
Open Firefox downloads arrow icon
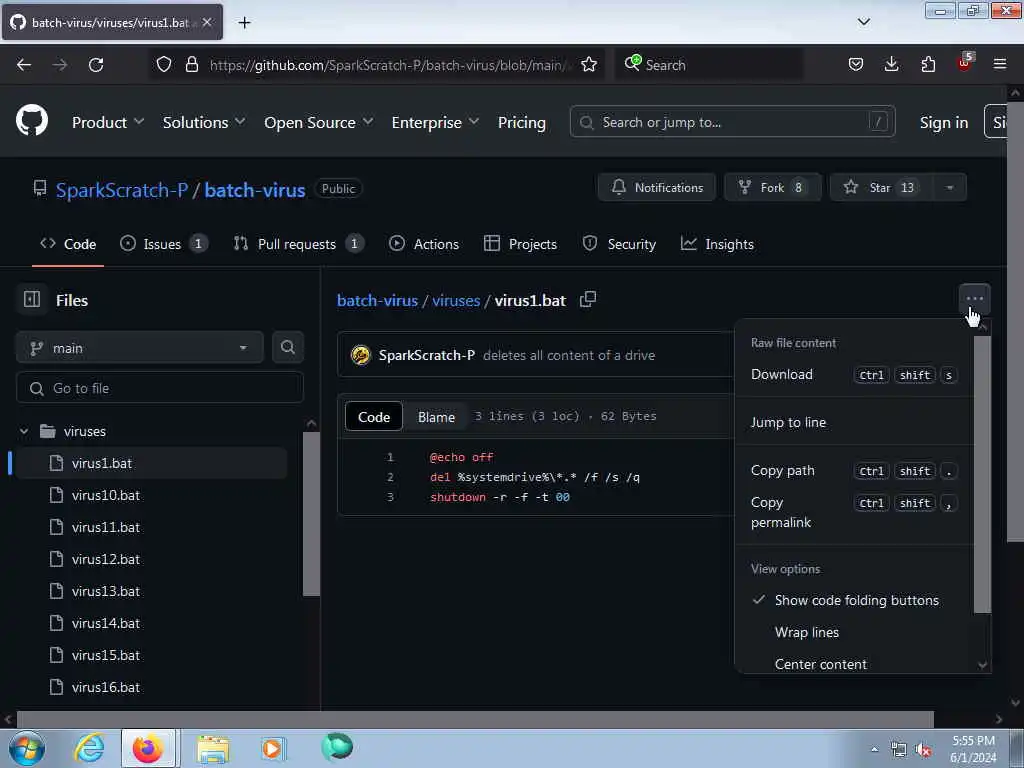pyautogui.click(x=891, y=65)
